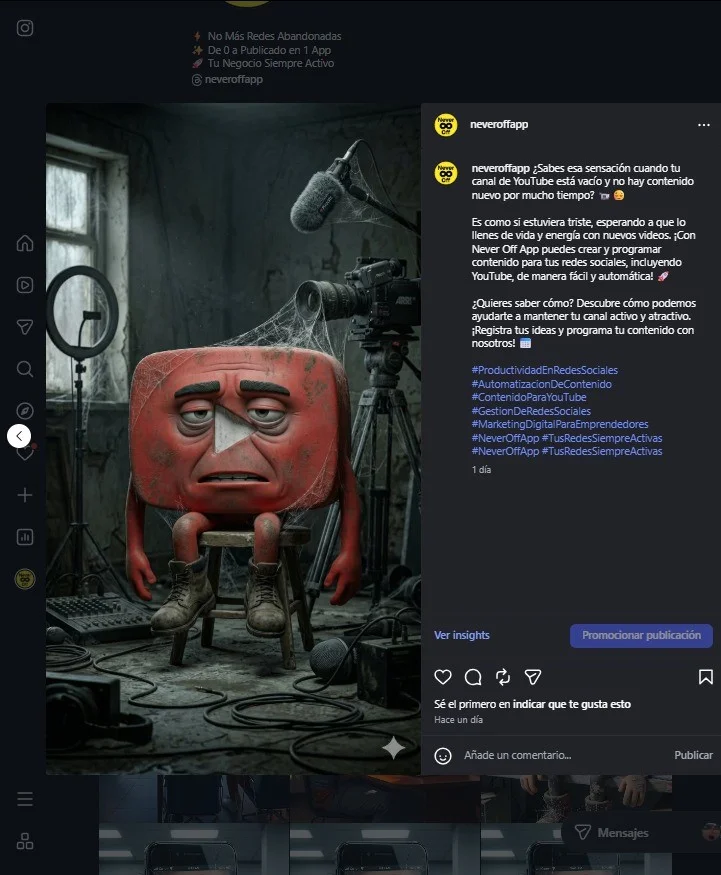
Task: Open comment bubble icon
Action: [473, 677]
